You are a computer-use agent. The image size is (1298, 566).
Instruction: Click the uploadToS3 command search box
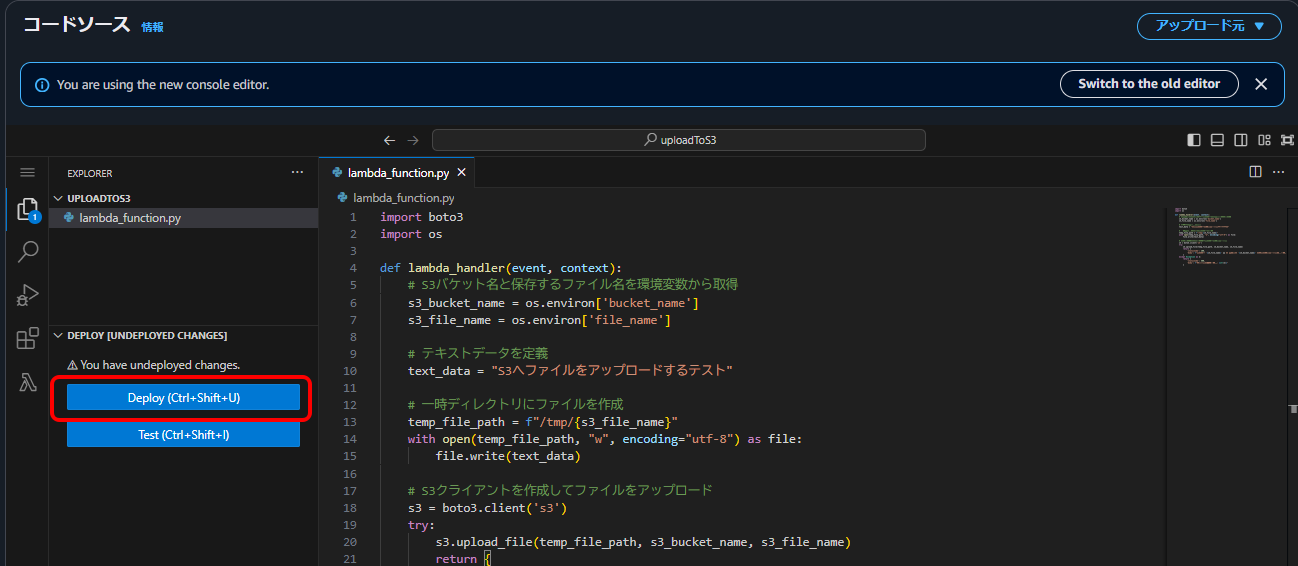pyautogui.click(x=679, y=140)
